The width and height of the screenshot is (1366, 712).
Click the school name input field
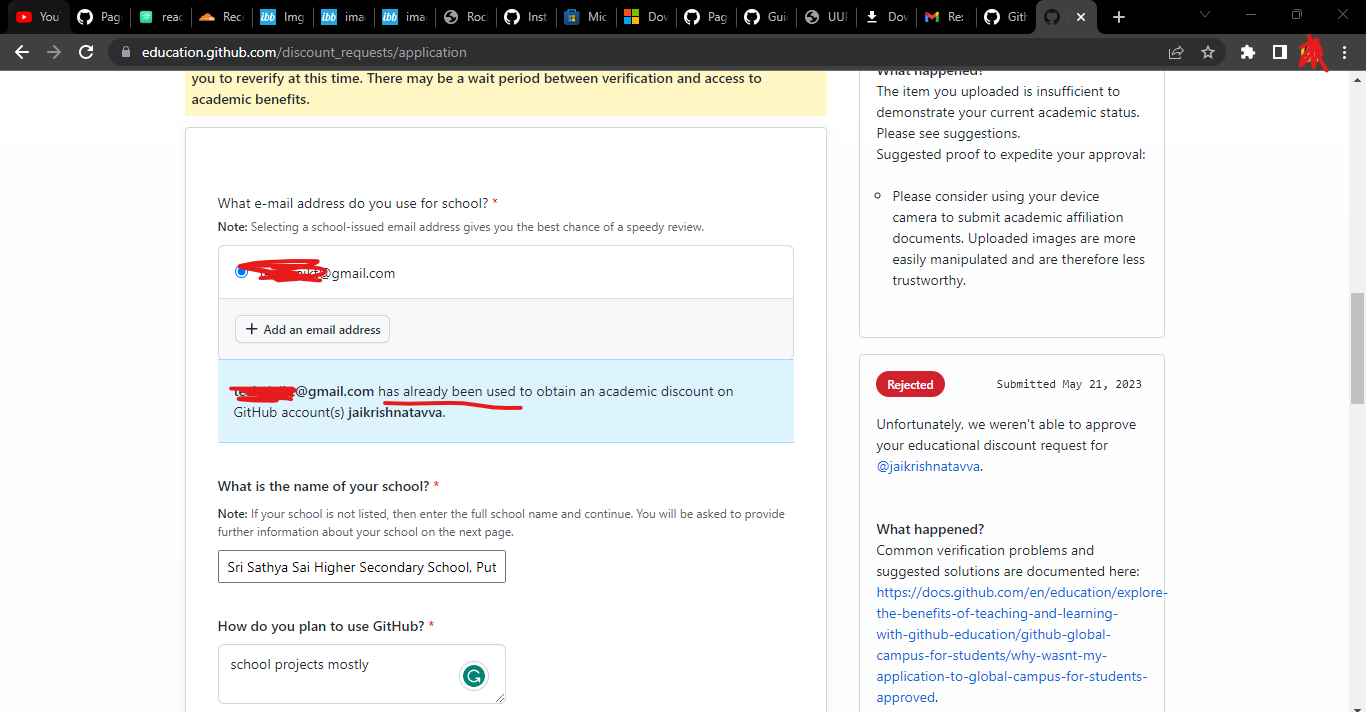click(x=361, y=566)
